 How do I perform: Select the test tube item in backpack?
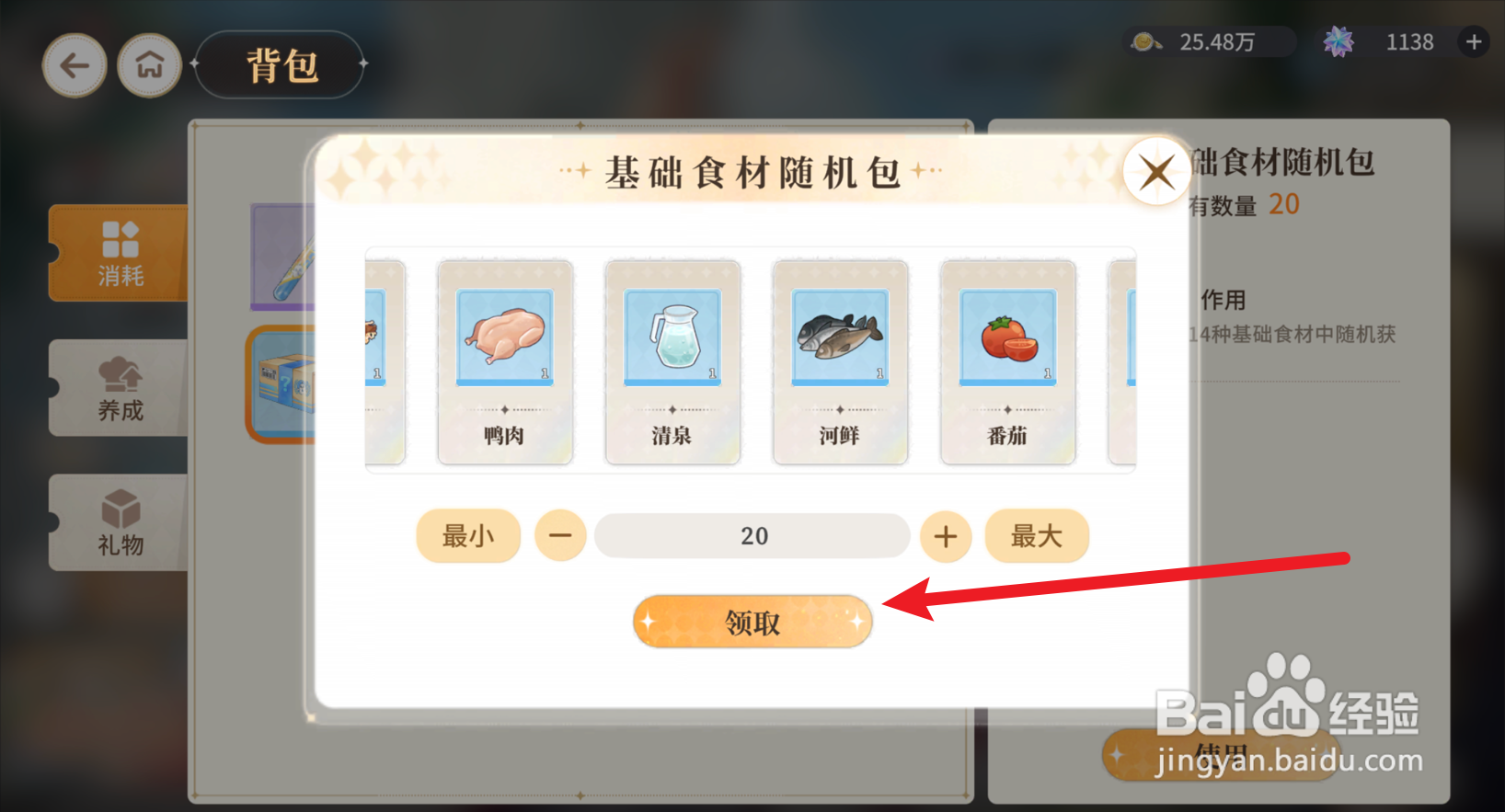click(x=283, y=257)
